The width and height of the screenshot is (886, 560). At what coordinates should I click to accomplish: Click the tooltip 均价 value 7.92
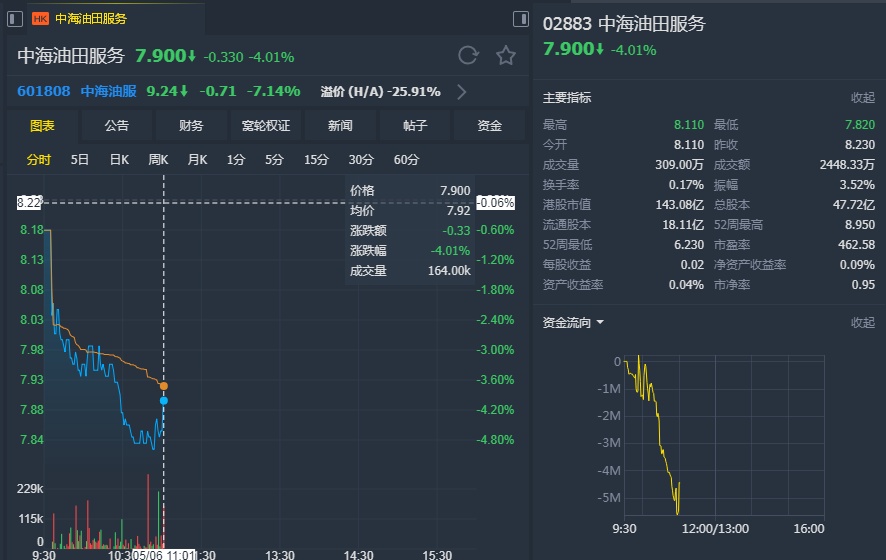pyautogui.click(x=458, y=211)
